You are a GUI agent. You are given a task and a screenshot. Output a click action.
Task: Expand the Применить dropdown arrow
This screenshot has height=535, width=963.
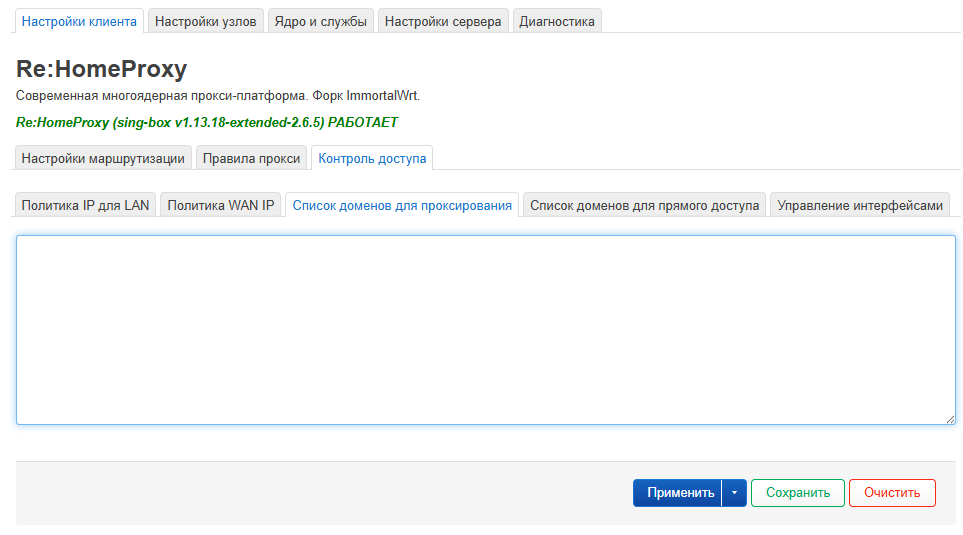click(735, 493)
